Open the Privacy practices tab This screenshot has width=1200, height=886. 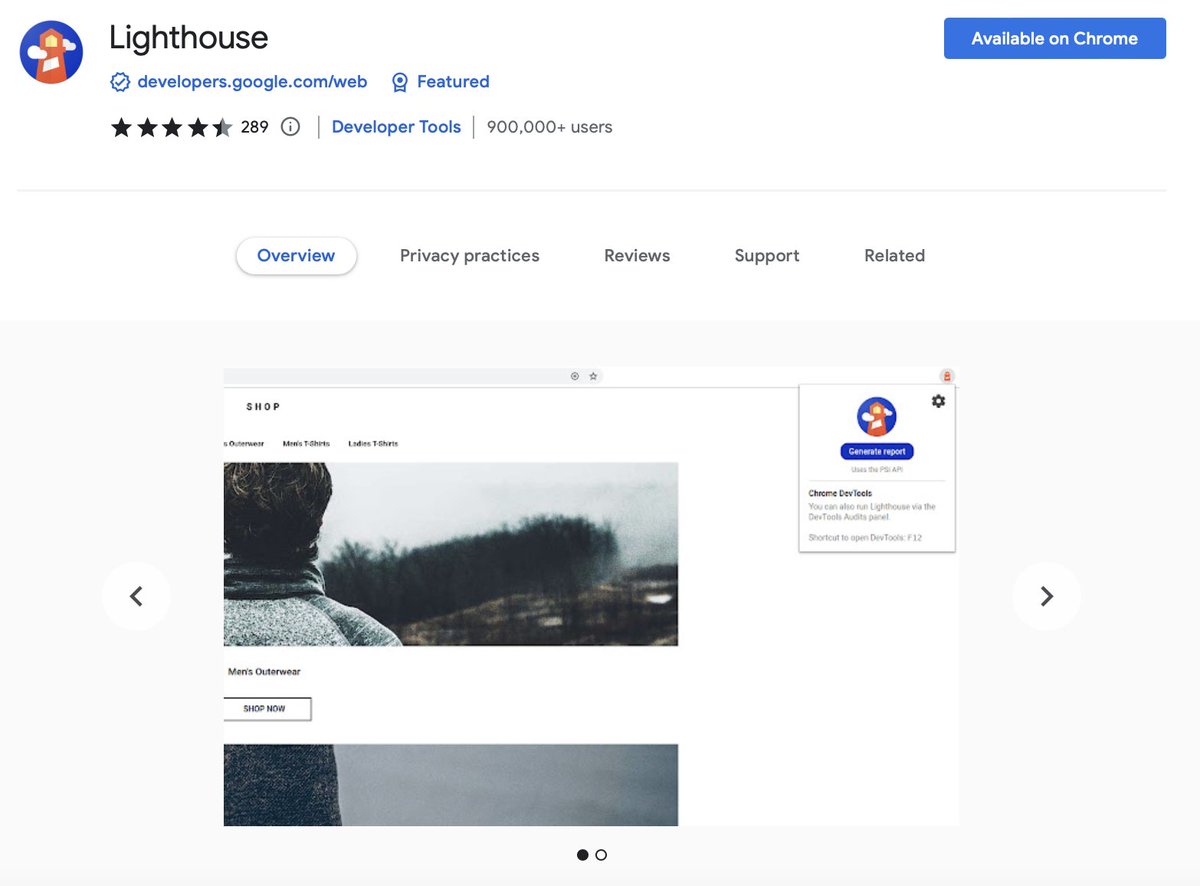[x=469, y=256]
